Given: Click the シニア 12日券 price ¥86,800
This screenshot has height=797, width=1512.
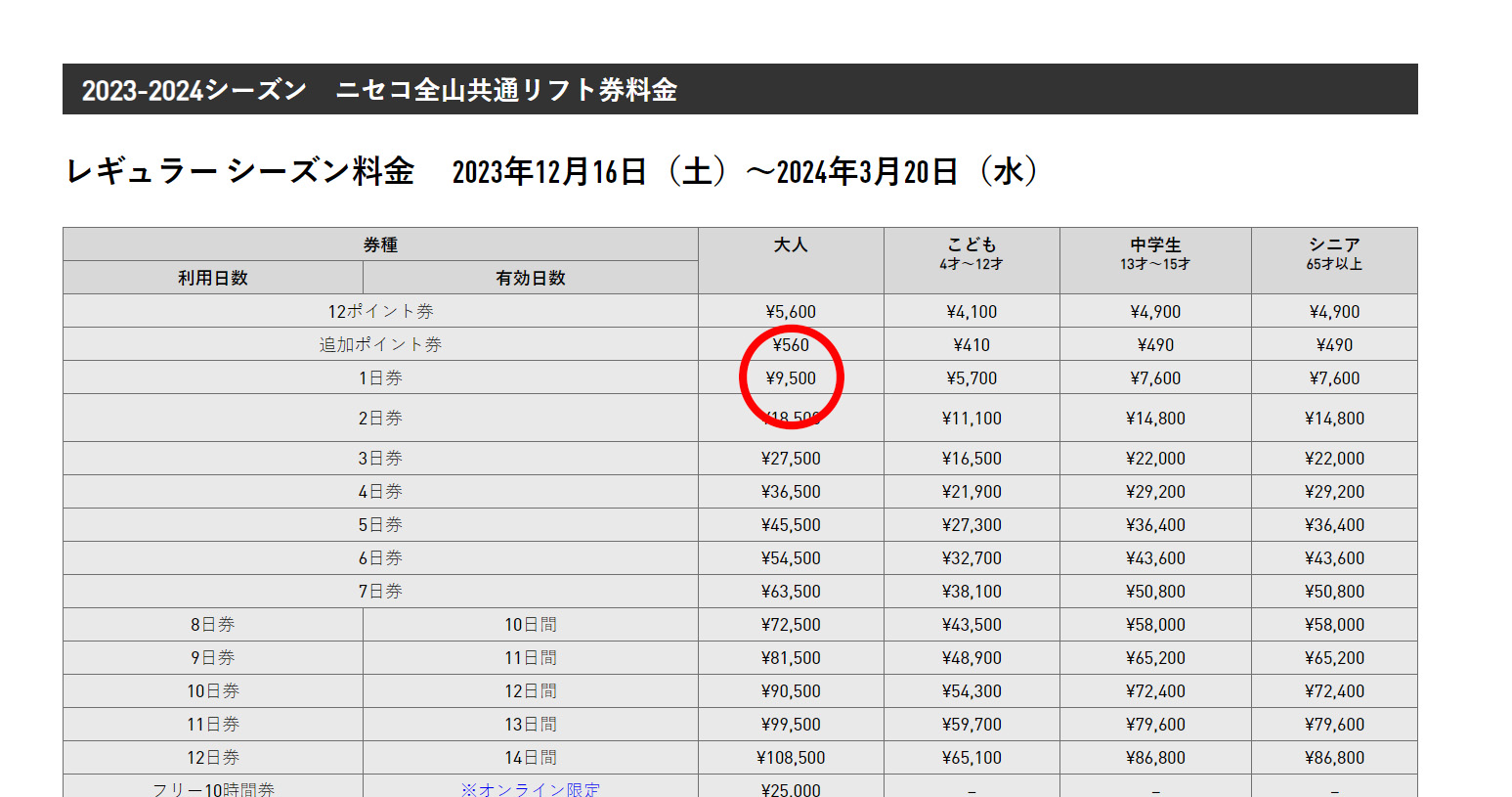Looking at the screenshot, I should (1334, 758).
